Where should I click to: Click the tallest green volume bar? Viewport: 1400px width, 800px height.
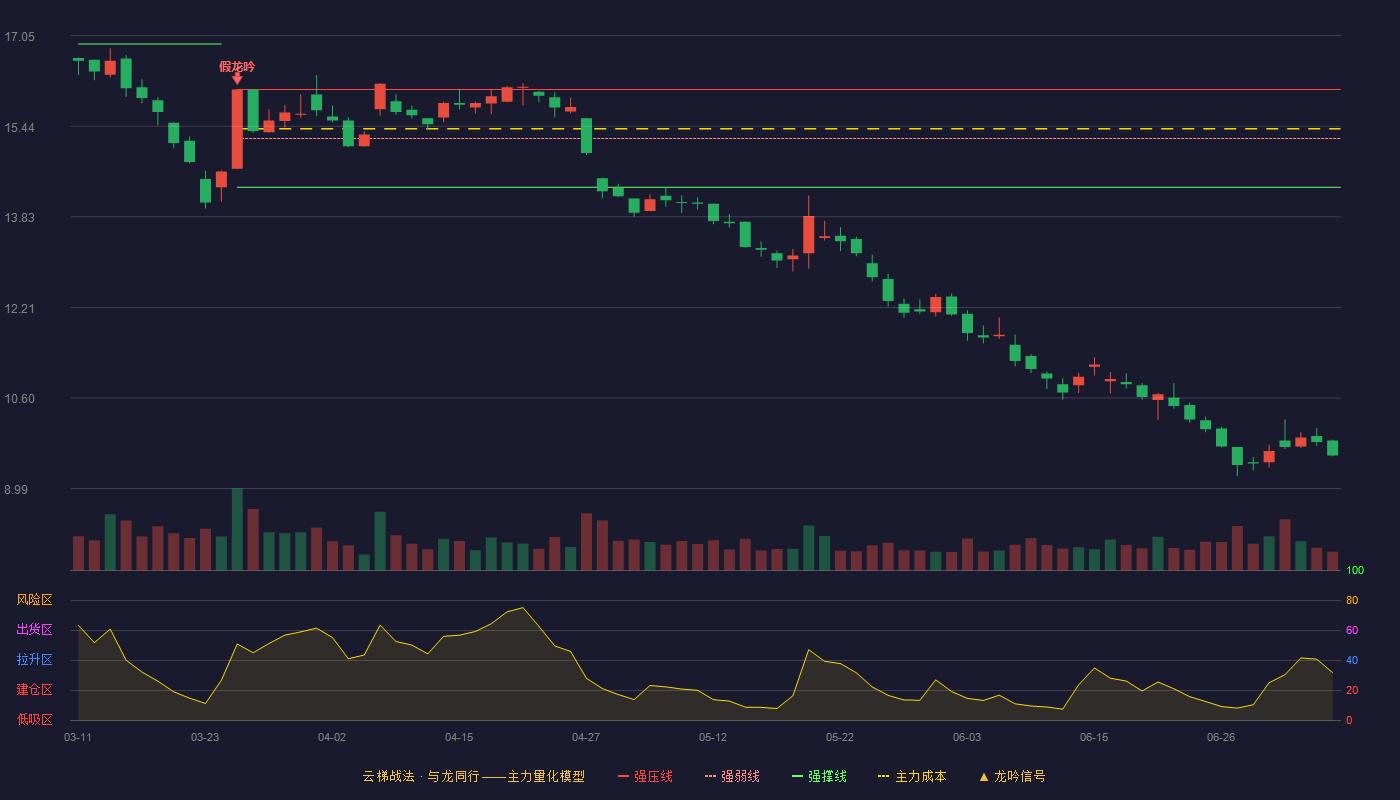(x=237, y=529)
